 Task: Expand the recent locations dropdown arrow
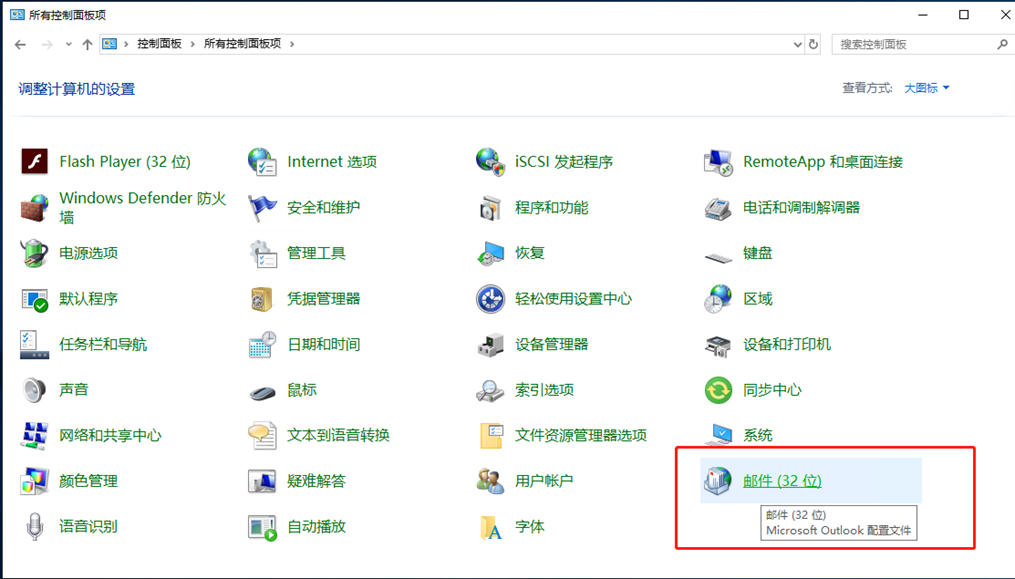[68, 44]
